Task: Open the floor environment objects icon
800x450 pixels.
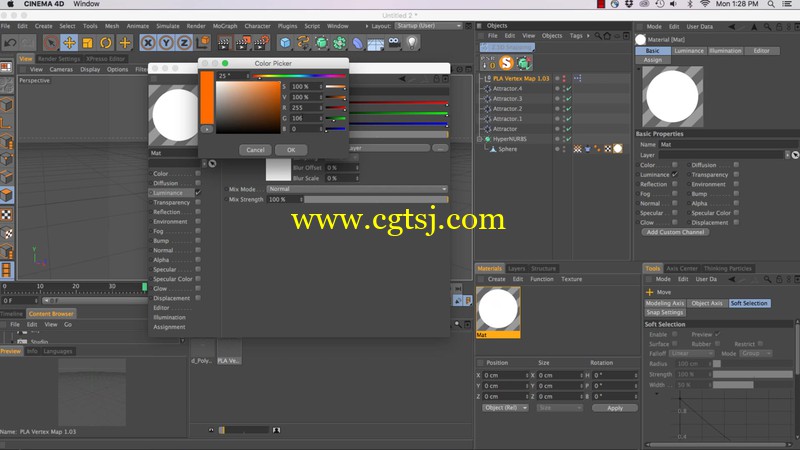Action: [376, 44]
